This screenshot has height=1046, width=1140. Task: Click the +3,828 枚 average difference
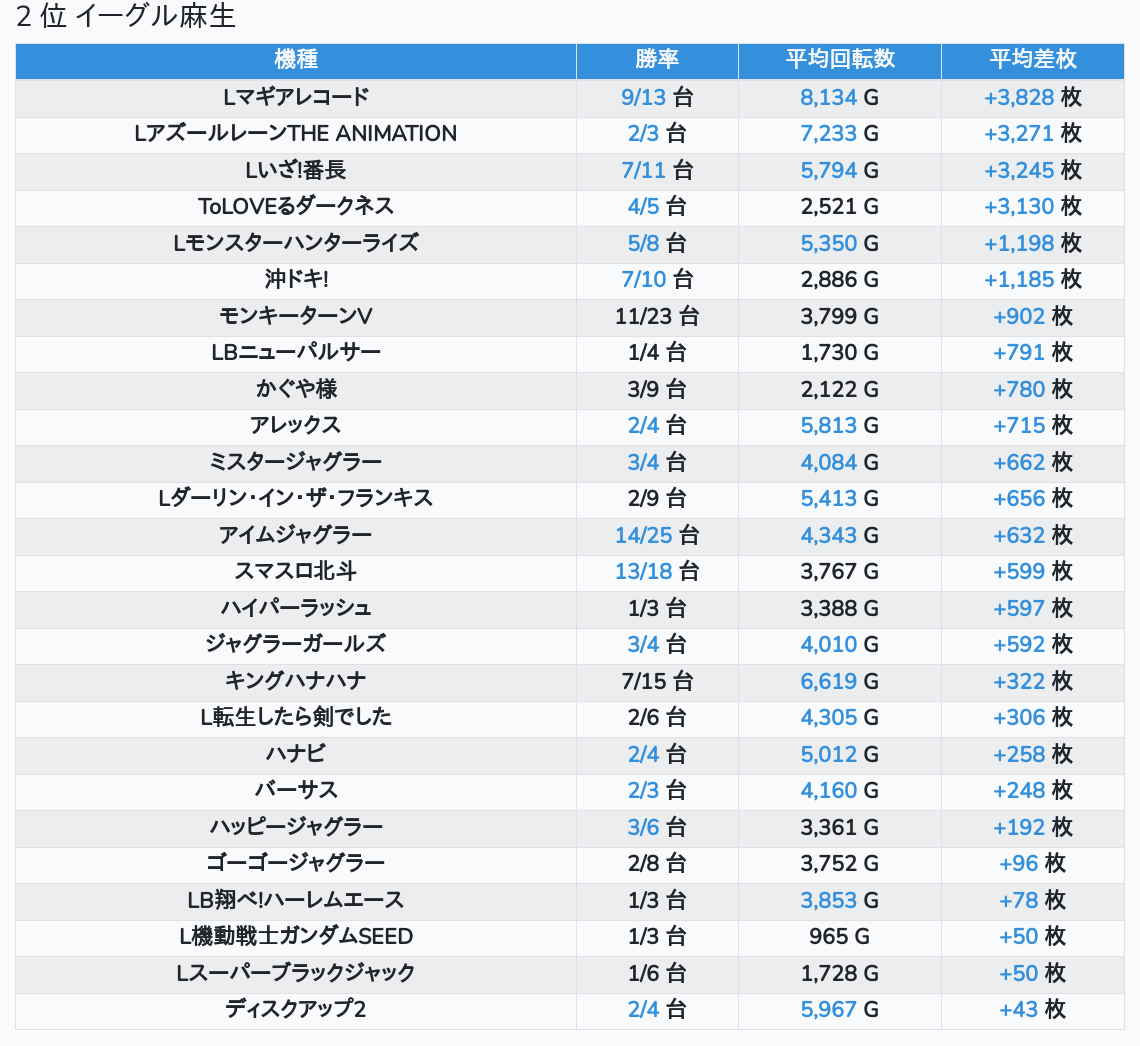(x=1032, y=97)
